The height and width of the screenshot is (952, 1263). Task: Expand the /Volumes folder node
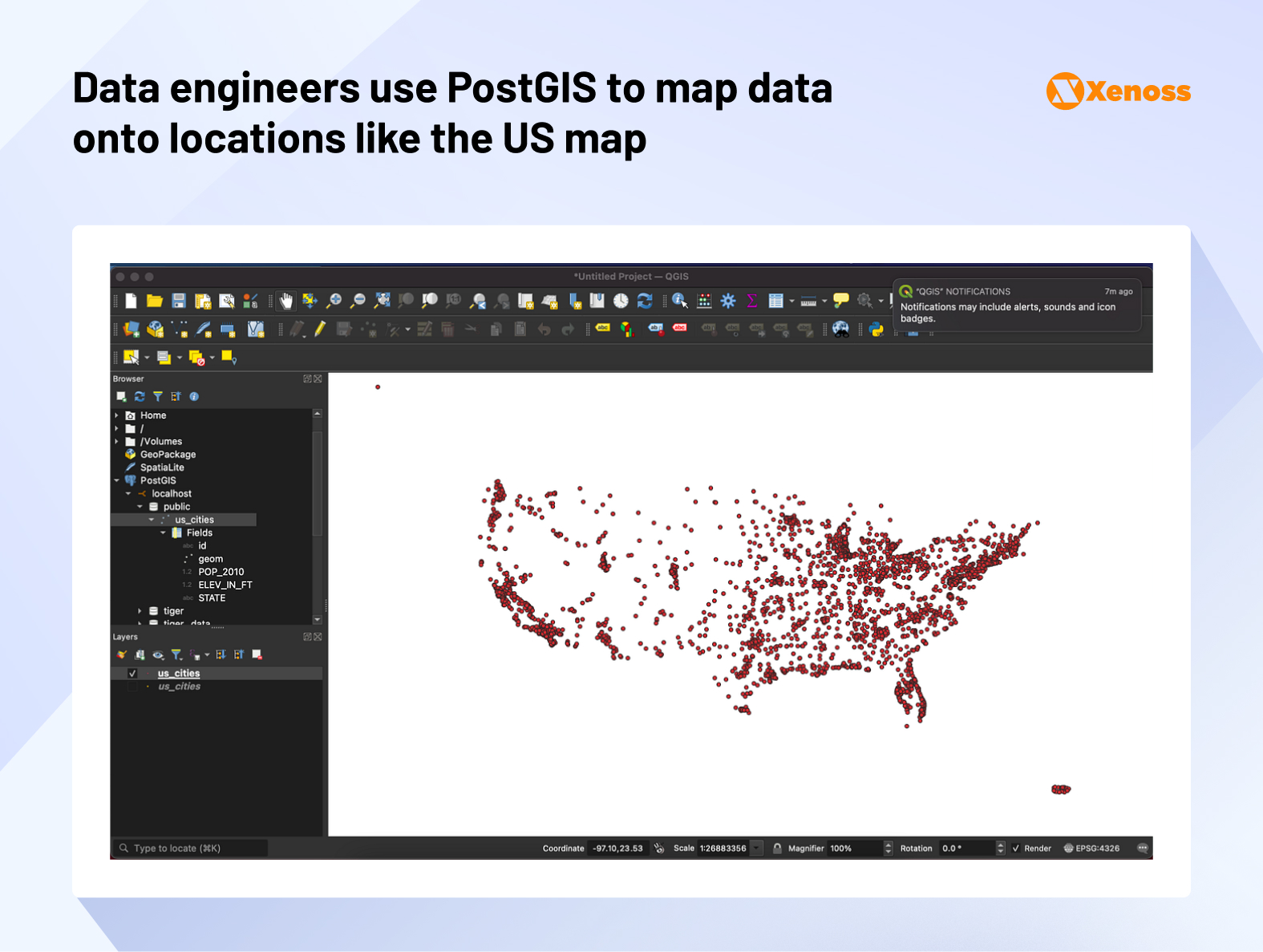click(x=116, y=441)
